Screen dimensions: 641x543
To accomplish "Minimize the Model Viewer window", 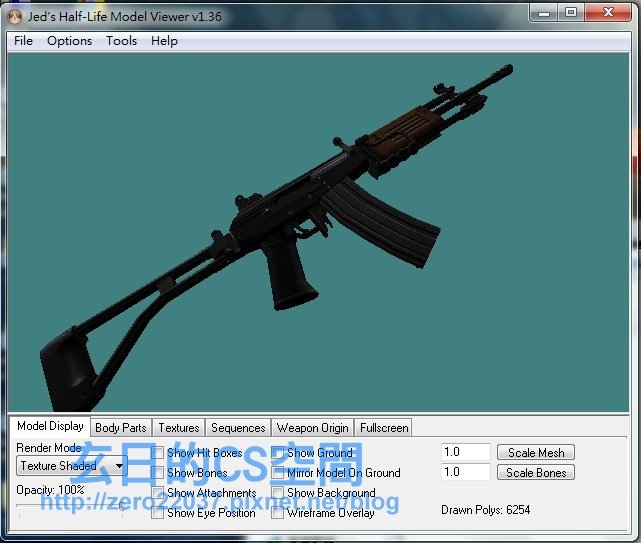I will pyautogui.click(x=544, y=13).
